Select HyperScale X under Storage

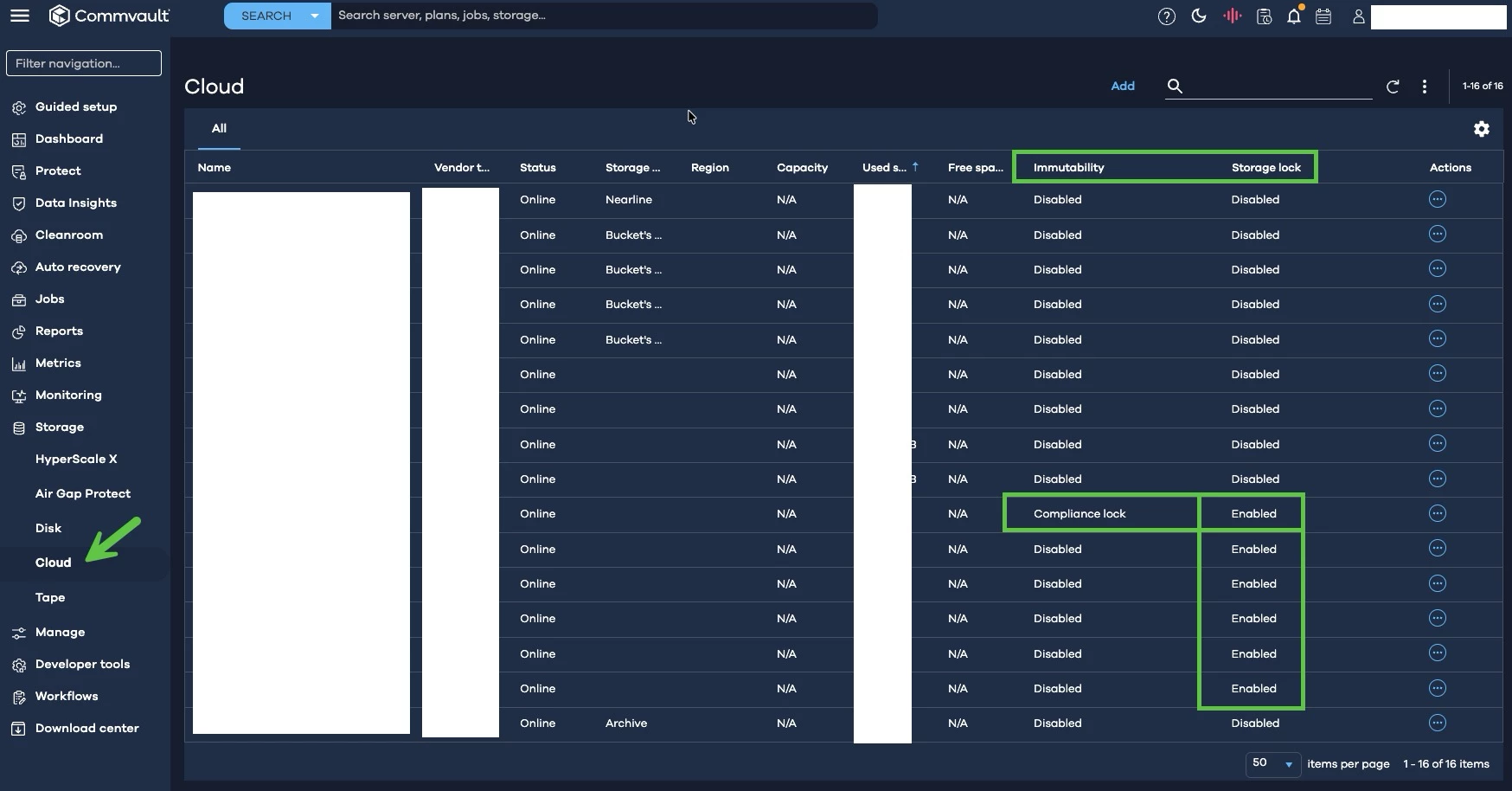click(x=76, y=460)
